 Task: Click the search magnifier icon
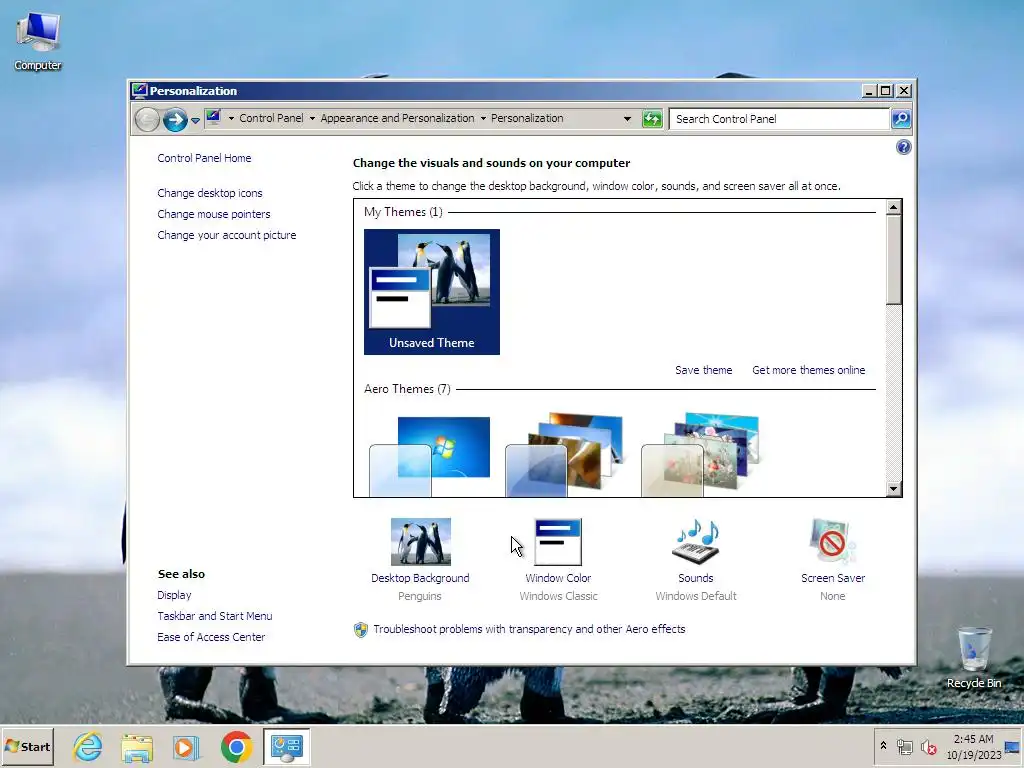tap(901, 119)
